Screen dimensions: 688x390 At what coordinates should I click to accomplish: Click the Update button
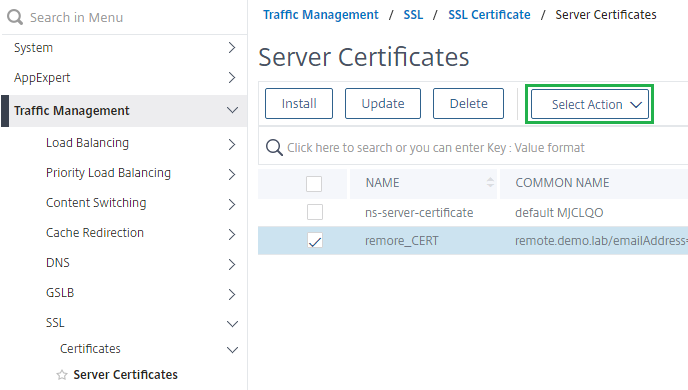coord(383,104)
